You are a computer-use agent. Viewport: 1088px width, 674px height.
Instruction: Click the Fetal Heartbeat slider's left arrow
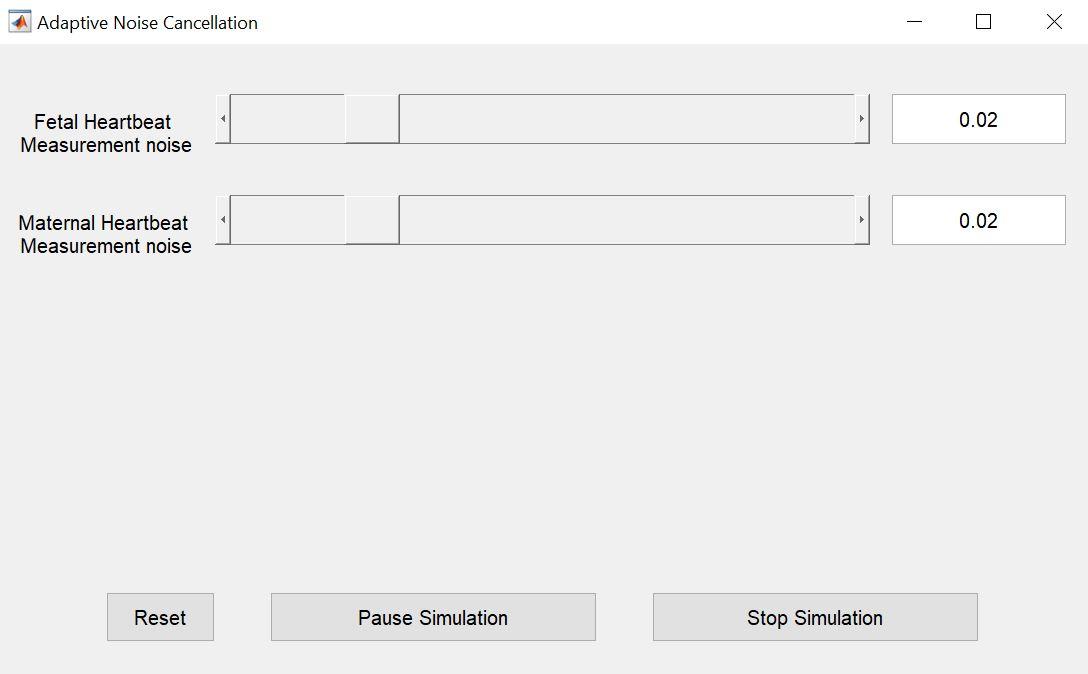(x=223, y=119)
